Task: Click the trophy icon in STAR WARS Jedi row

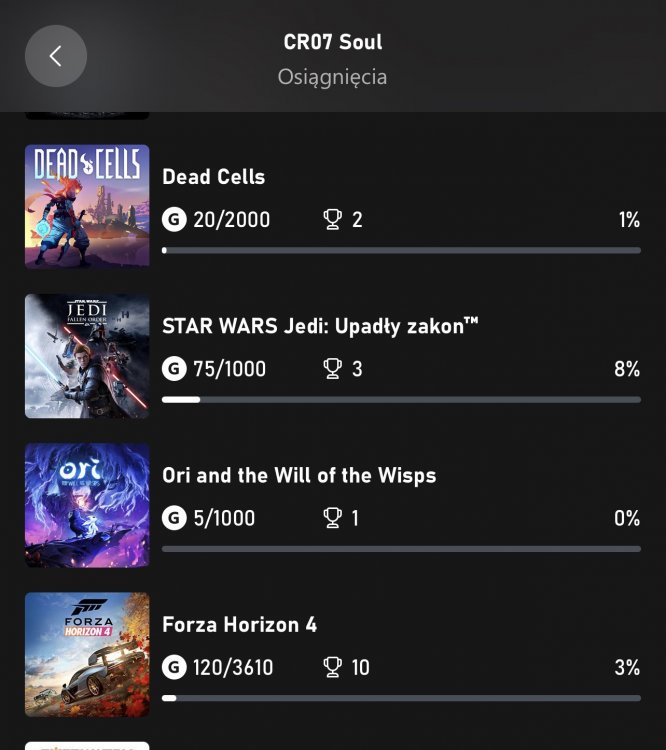Action: pyautogui.click(x=333, y=369)
